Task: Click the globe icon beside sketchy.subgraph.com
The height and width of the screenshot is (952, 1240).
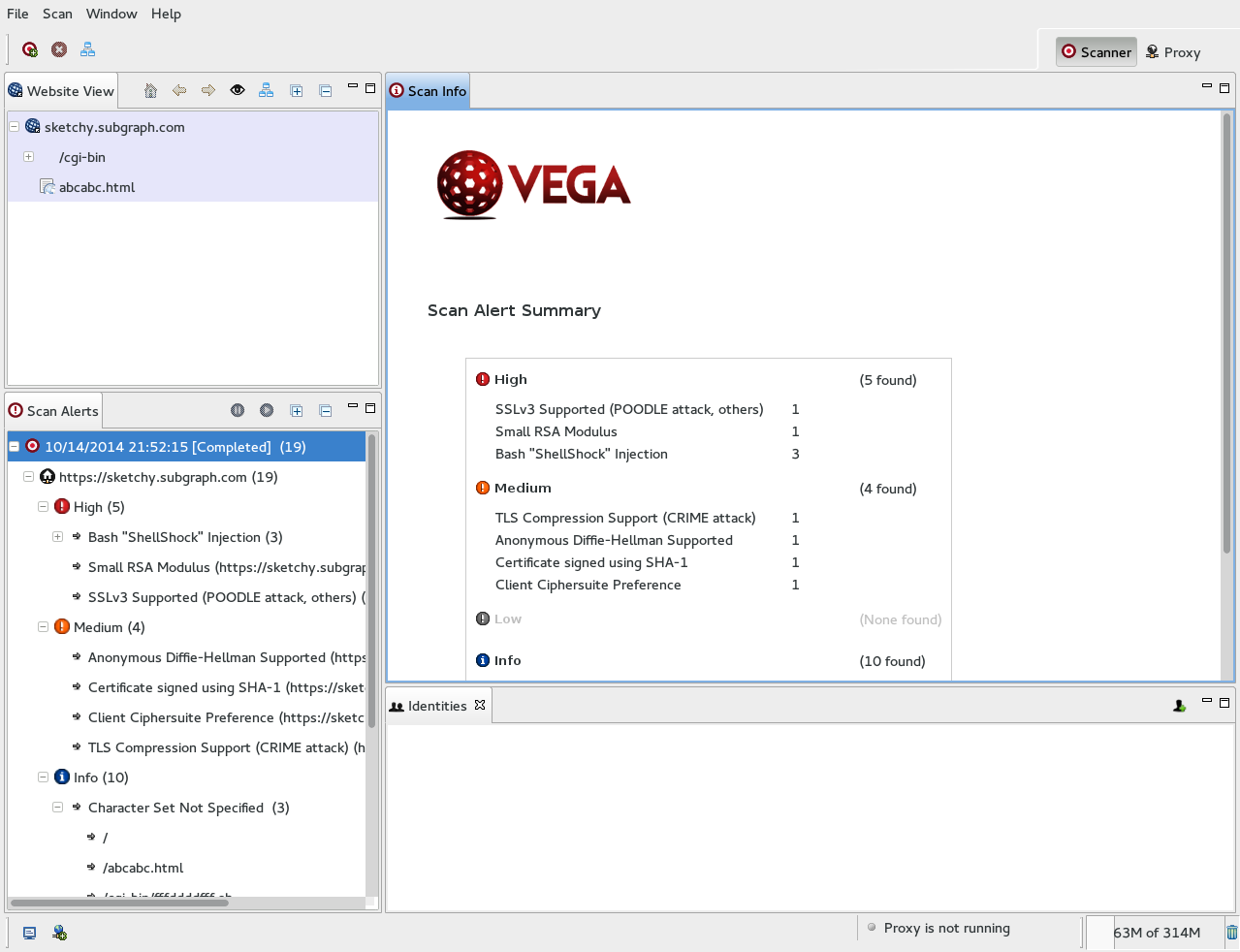Action: tap(33, 126)
